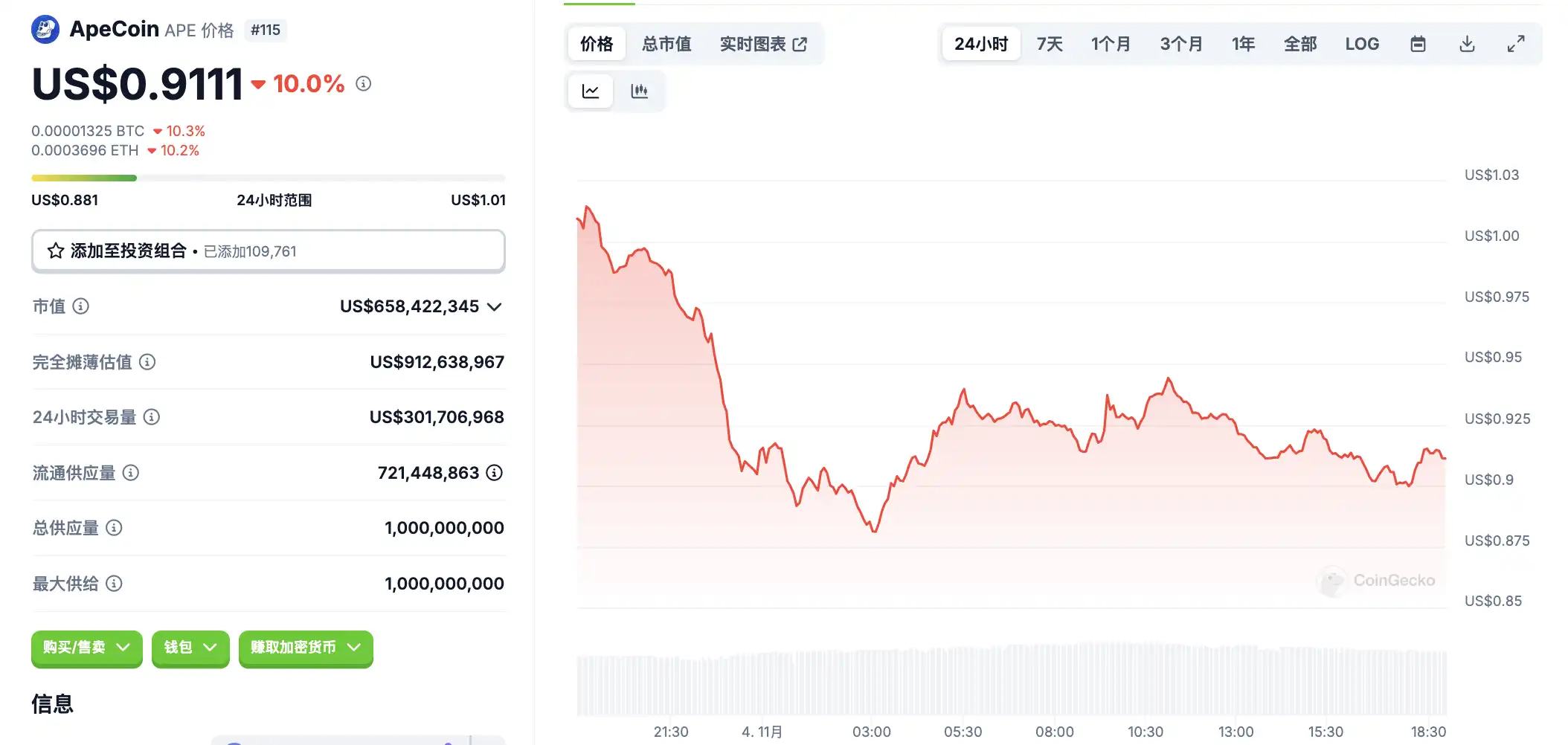Open the 钱包 dropdown
The height and width of the screenshot is (745, 1568).
[190, 648]
